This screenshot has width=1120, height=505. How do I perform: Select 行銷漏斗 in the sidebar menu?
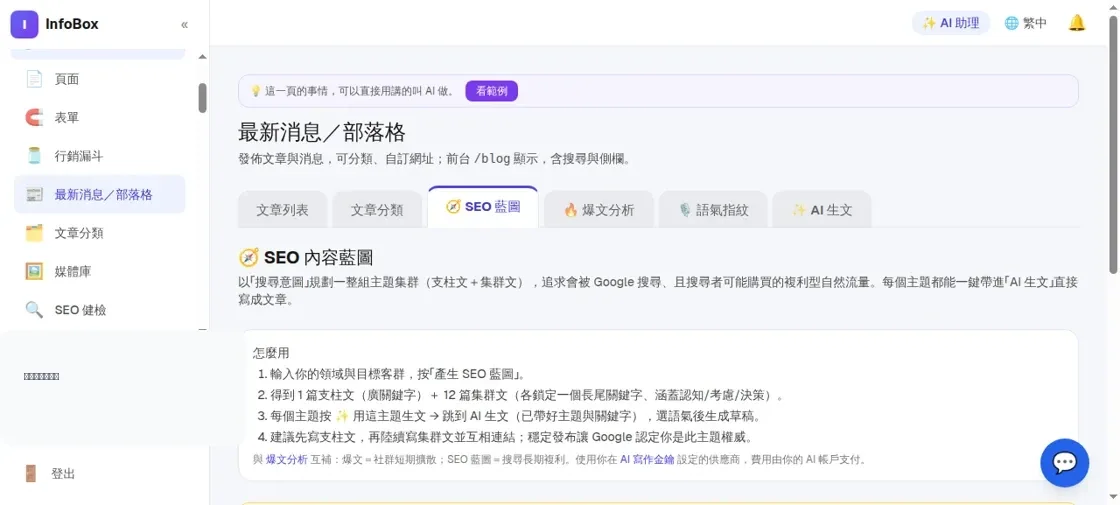(79, 156)
